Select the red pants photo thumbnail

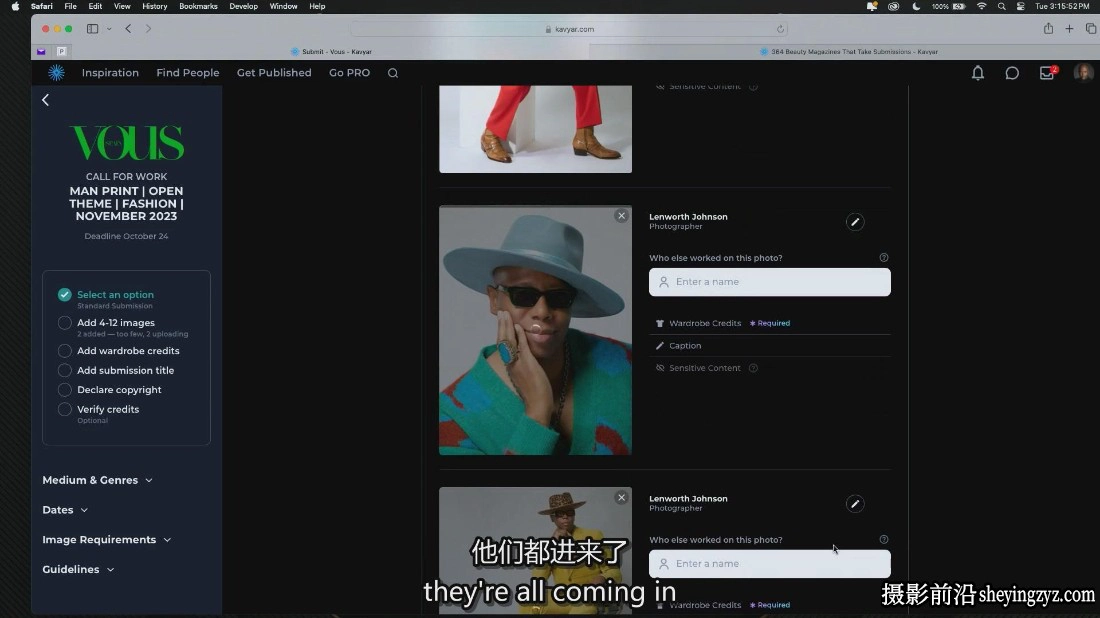pyautogui.click(x=535, y=129)
